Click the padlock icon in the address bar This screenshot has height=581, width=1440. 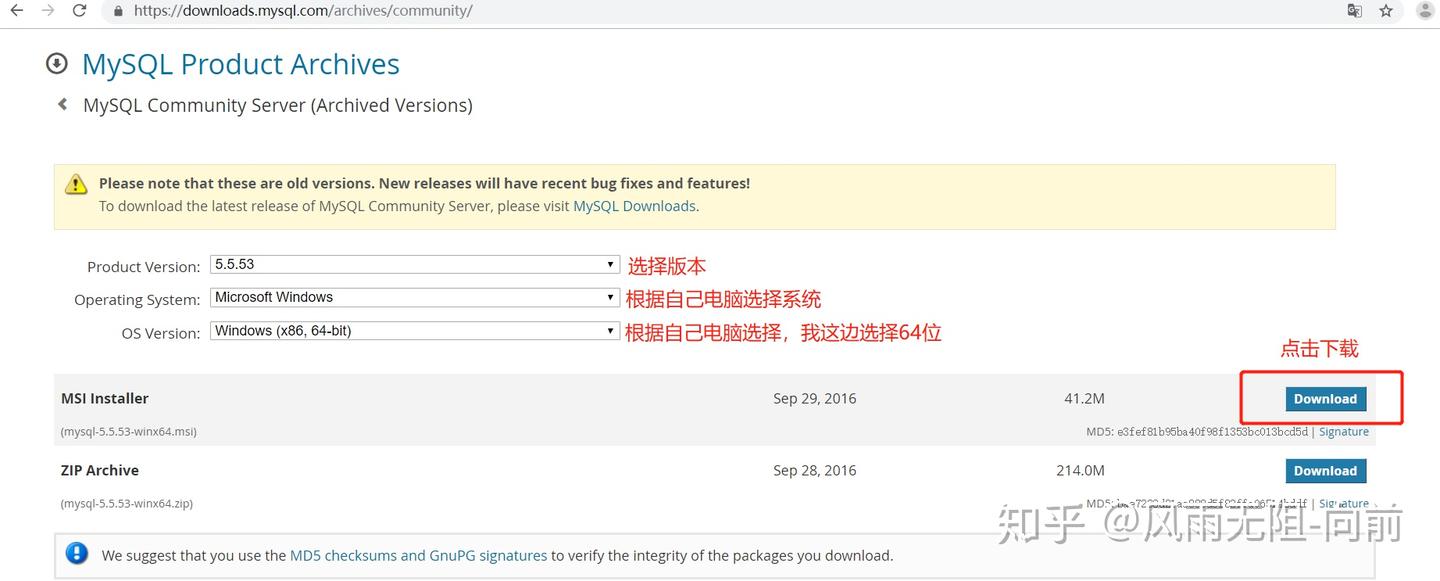(117, 11)
